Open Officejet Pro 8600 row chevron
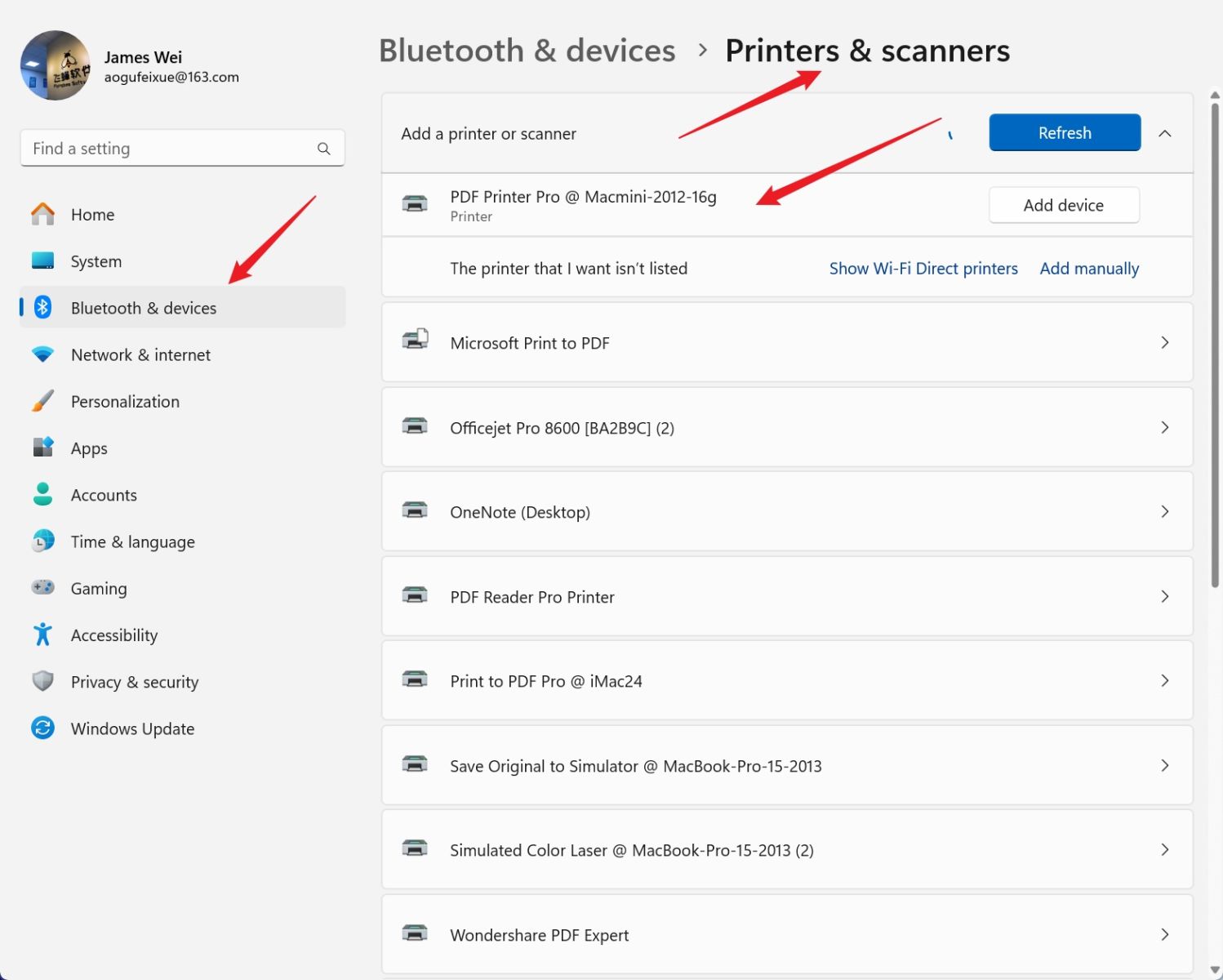Screen dimensions: 1223x980 (x=1165, y=427)
